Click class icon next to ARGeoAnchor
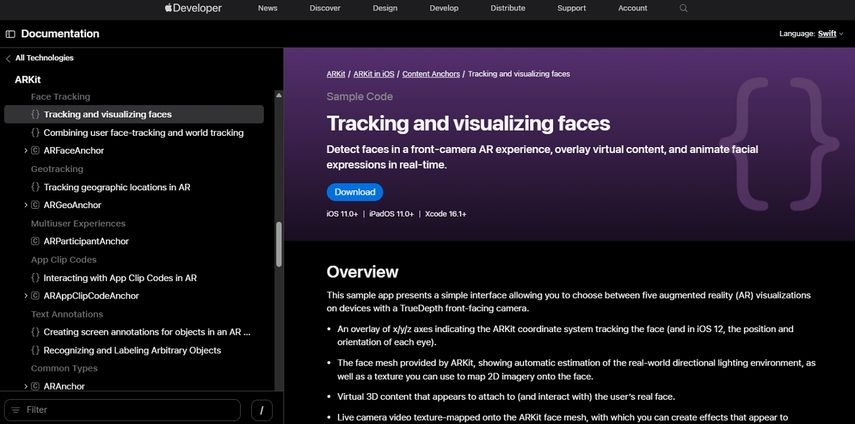The height and width of the screenshot is (424, 855). pos(35,205)
